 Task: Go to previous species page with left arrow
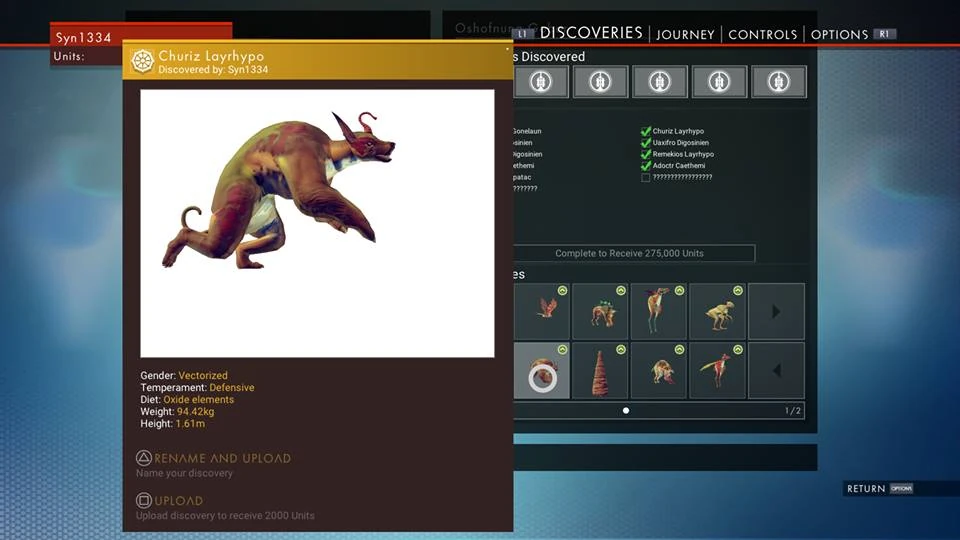tap(776, 370)
